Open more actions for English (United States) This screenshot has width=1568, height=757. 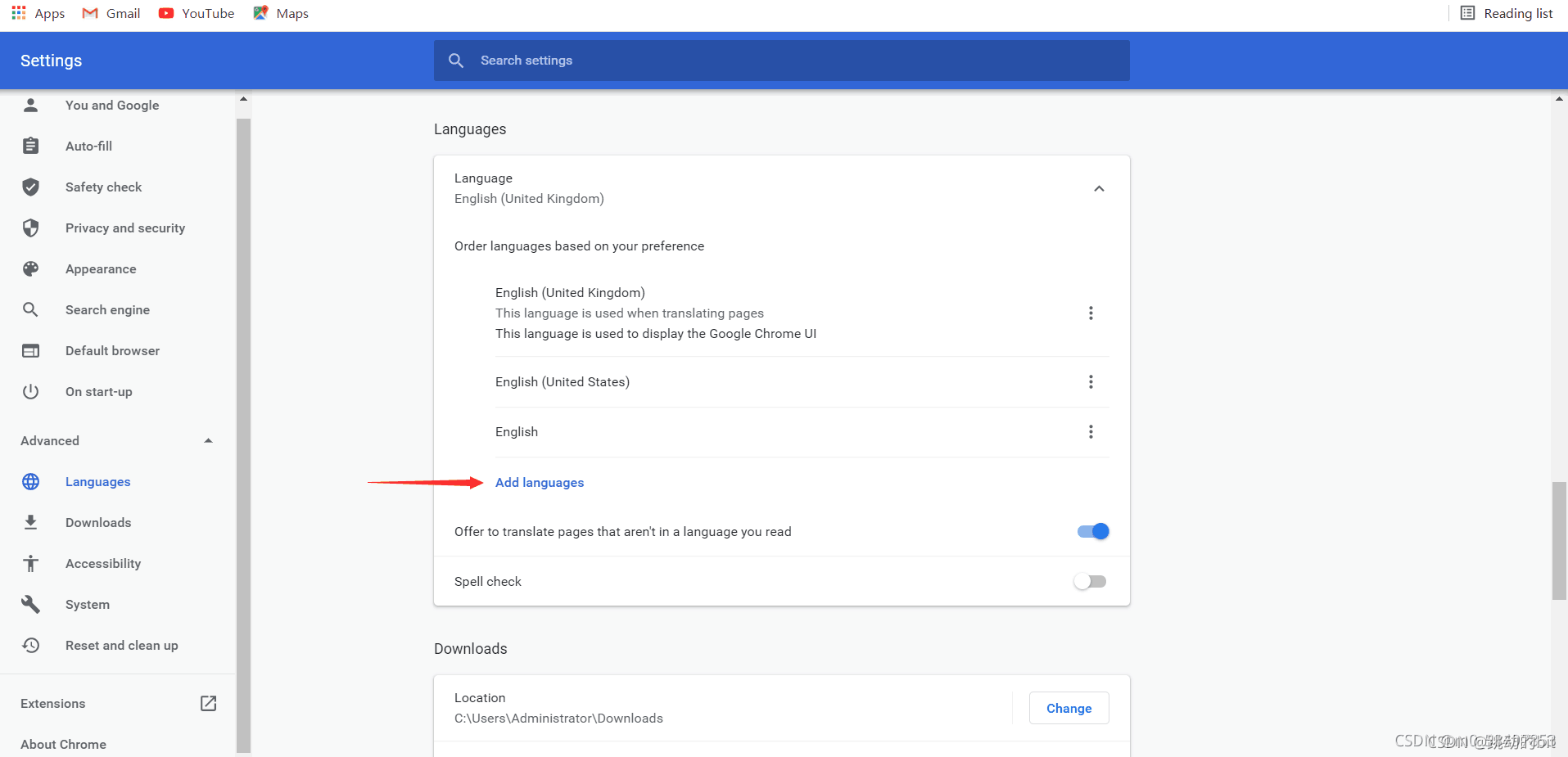1091,382
